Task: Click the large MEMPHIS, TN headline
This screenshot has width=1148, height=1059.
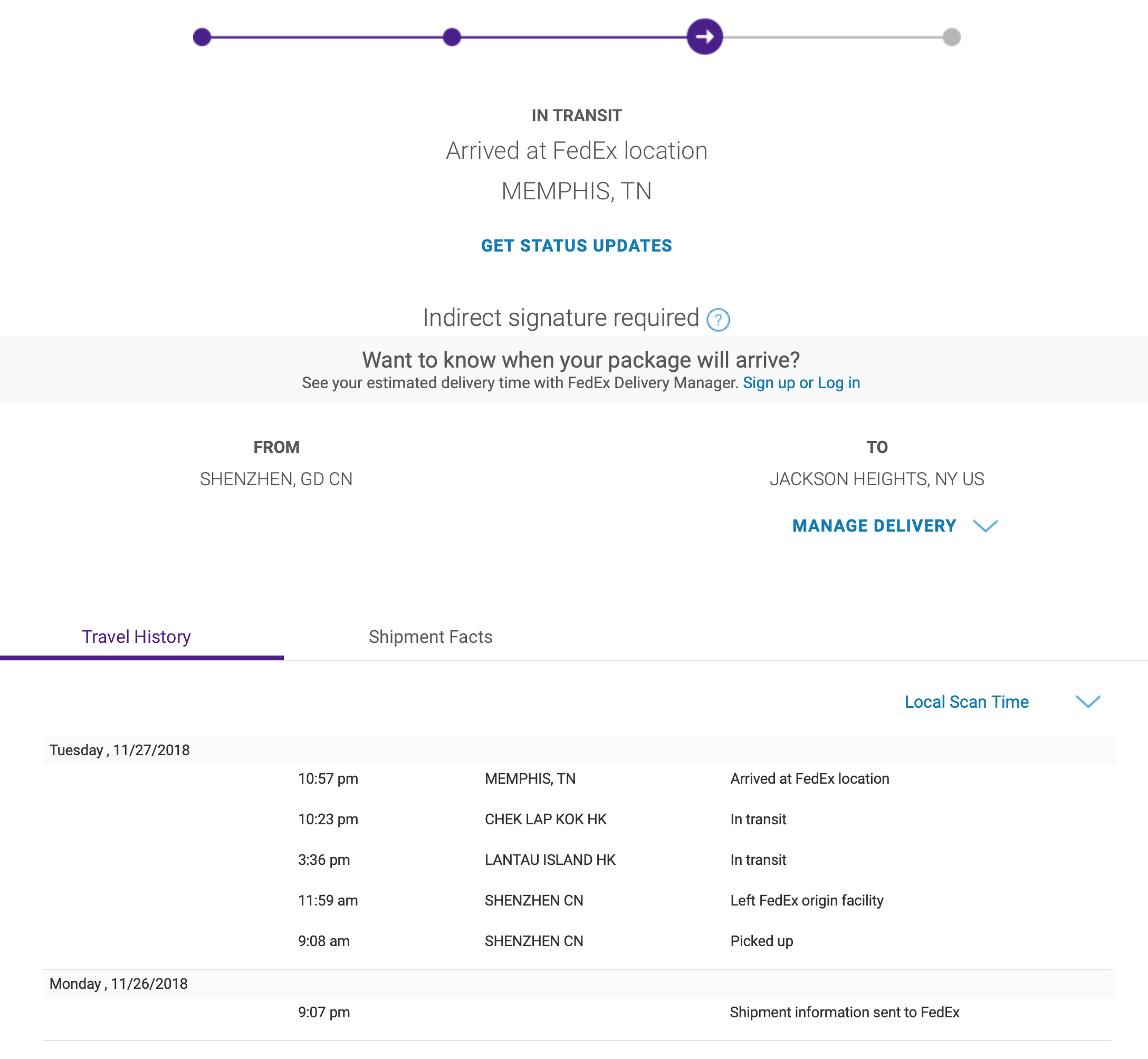Action: [577, 191]
